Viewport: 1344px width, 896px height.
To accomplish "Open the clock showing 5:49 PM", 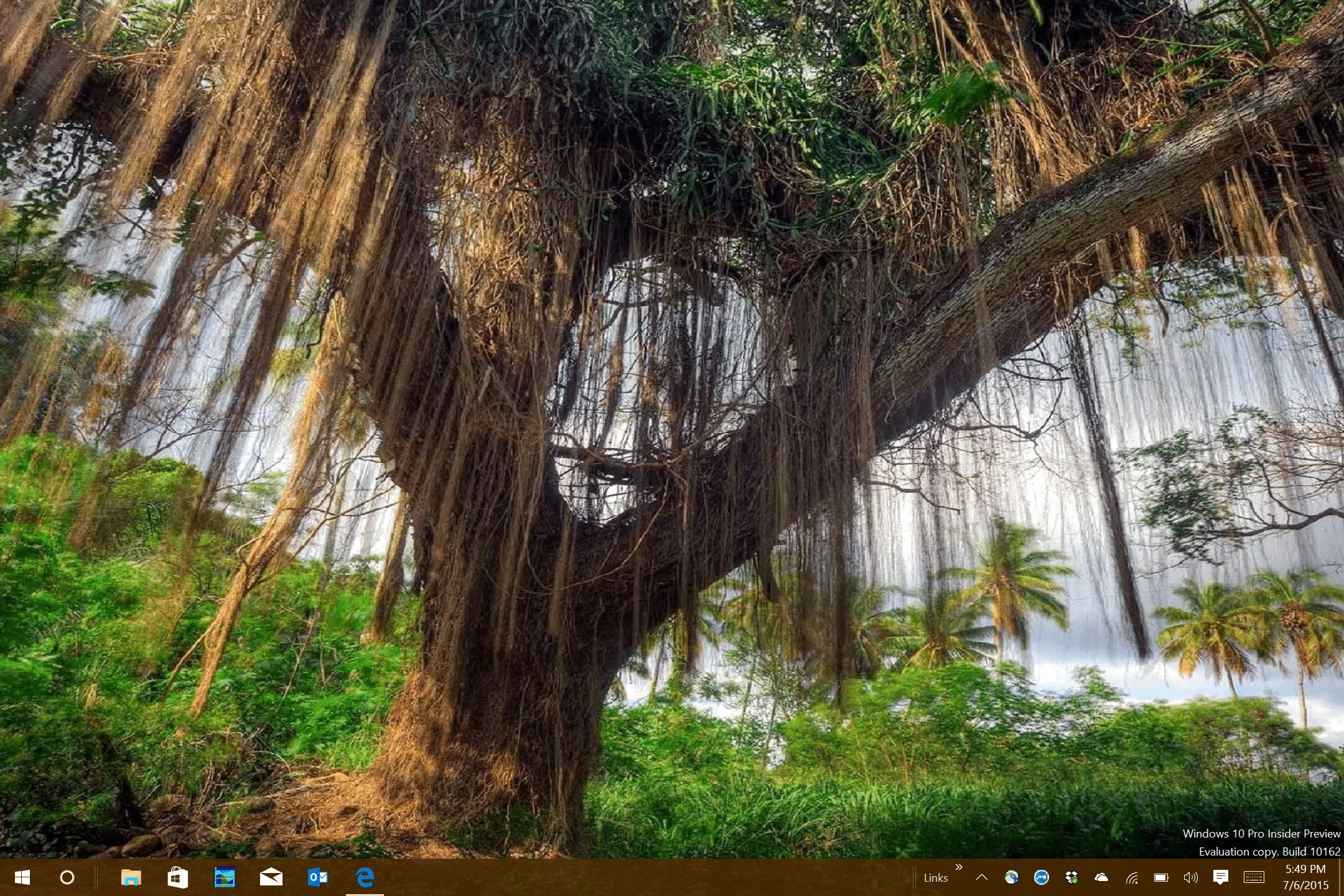I will pos(1306,877).
